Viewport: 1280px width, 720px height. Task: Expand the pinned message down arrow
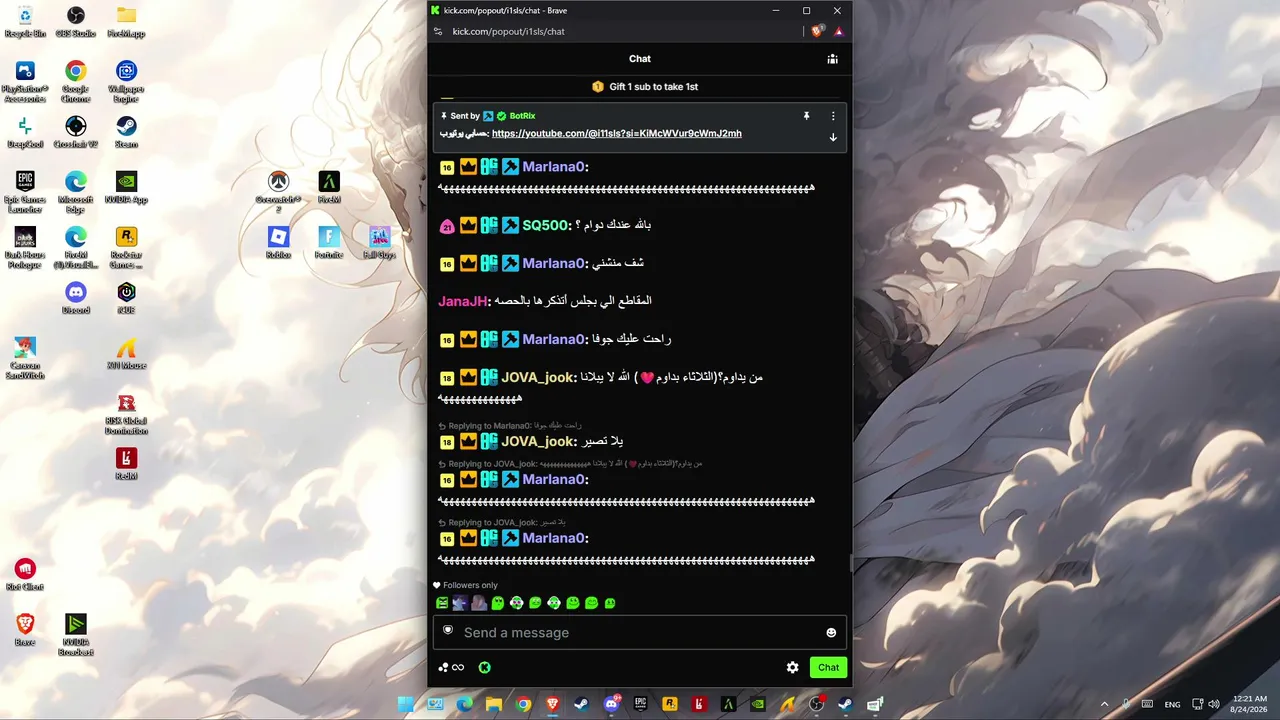pyautogui.click(x=833, y=138)
